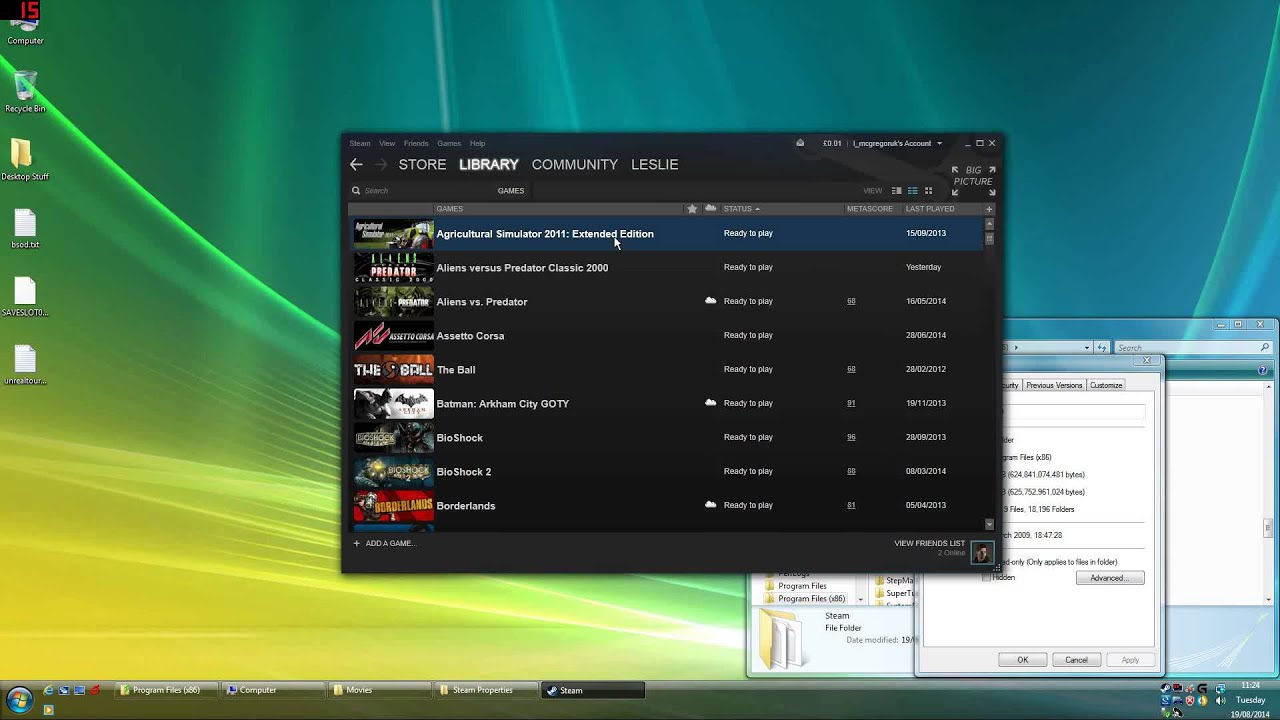Click the Advanced... button in Properties
Screen dimensions: 1280x720
pyautogui.click(x=1109, y=578)
